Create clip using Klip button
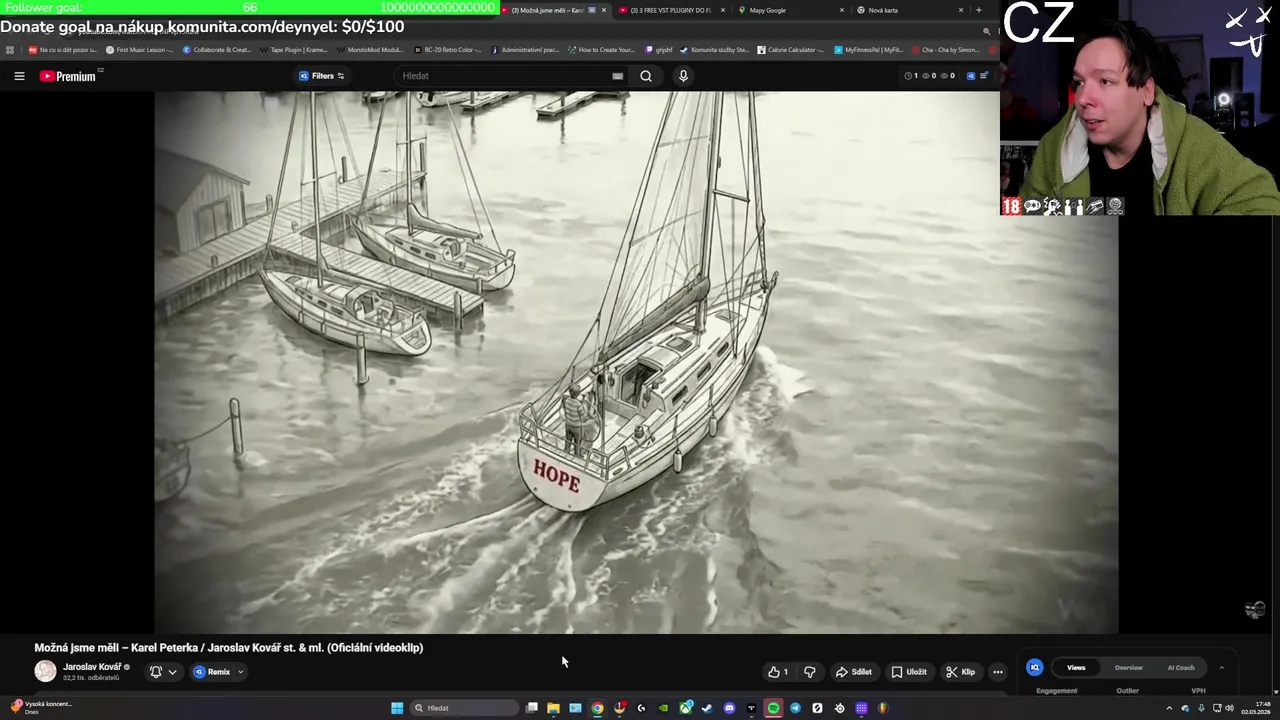This screenshot has height=720, width=1280. coord(961,672)
